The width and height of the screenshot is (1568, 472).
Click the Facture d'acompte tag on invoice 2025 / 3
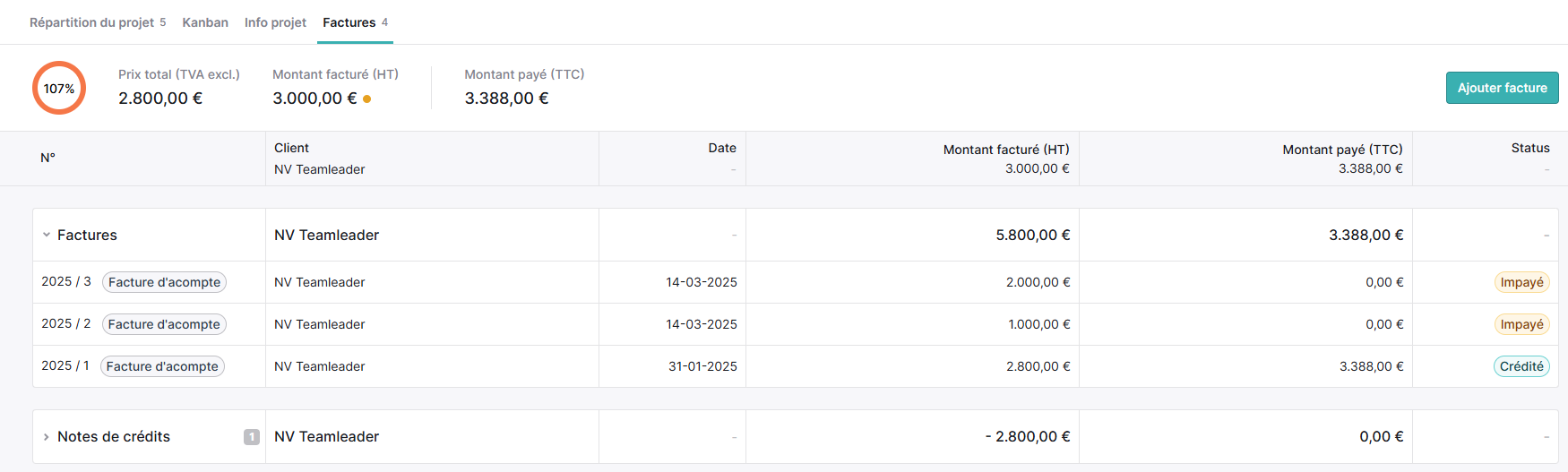164,282
